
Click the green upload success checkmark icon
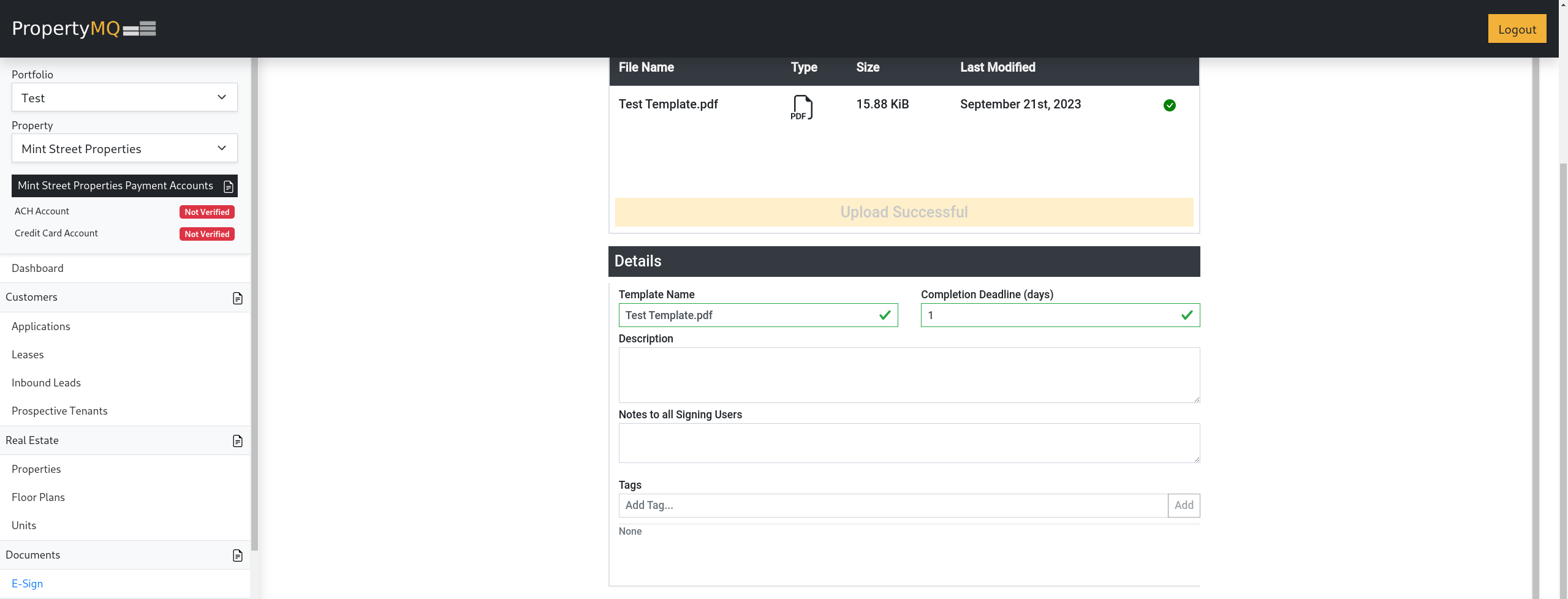click(1169, 105)
